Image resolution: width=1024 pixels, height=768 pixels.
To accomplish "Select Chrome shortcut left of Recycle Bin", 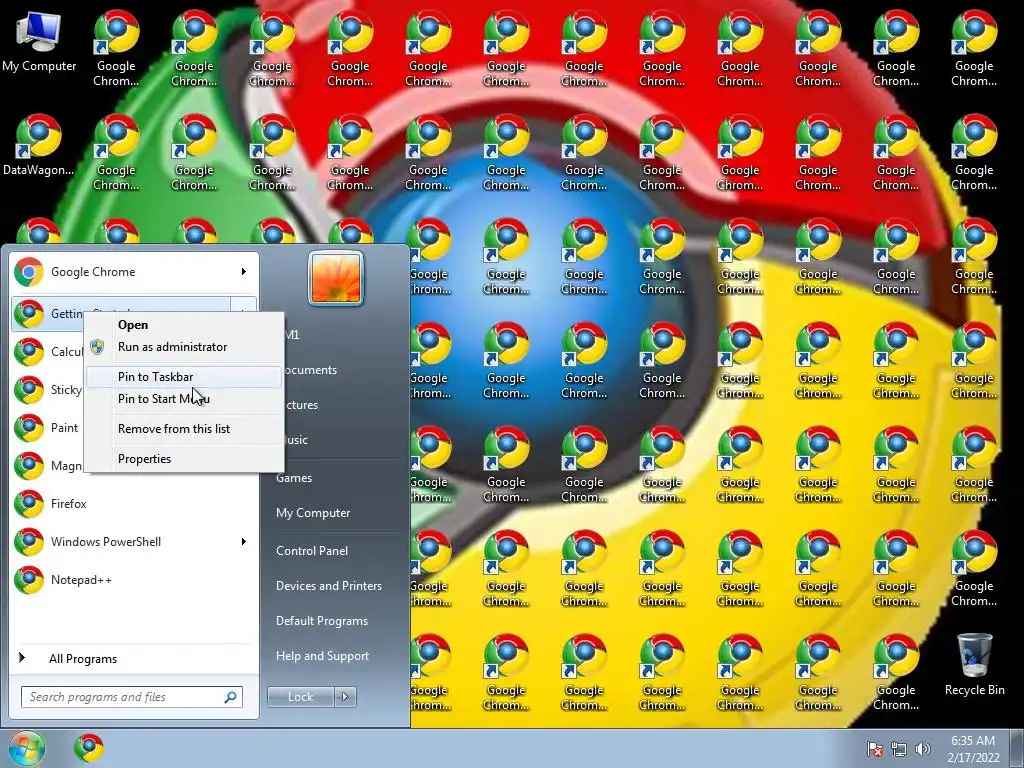I will coord(896,671).
